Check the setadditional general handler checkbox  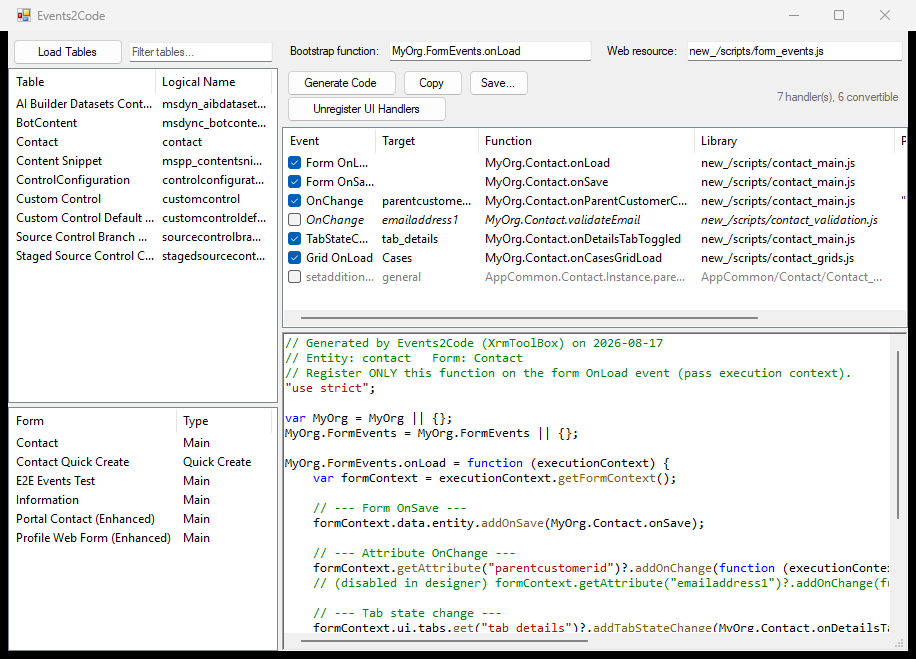[x=294, y=277]
